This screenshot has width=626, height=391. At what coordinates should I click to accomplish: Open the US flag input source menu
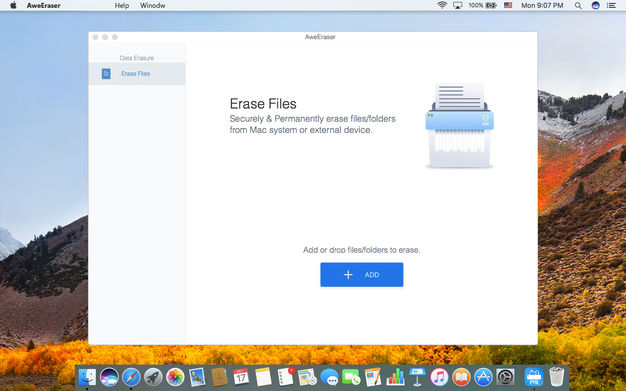click(x=508, y=5)
